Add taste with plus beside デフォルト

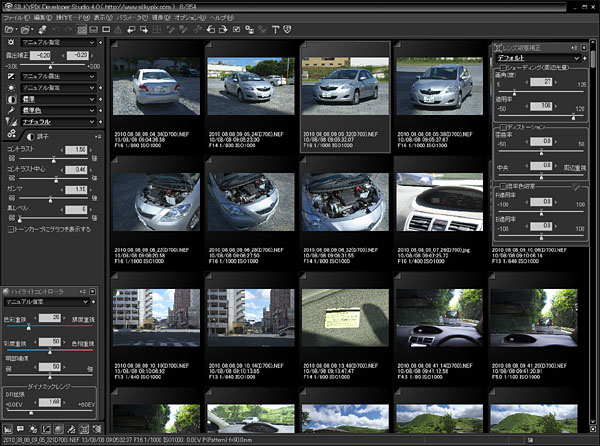click(x=585, y=58)
